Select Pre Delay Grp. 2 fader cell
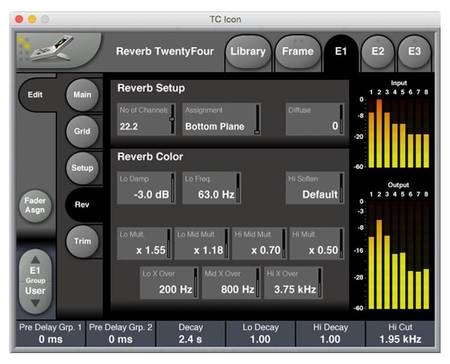The width and height of the screenshot is (450, 364). [121, 334]
